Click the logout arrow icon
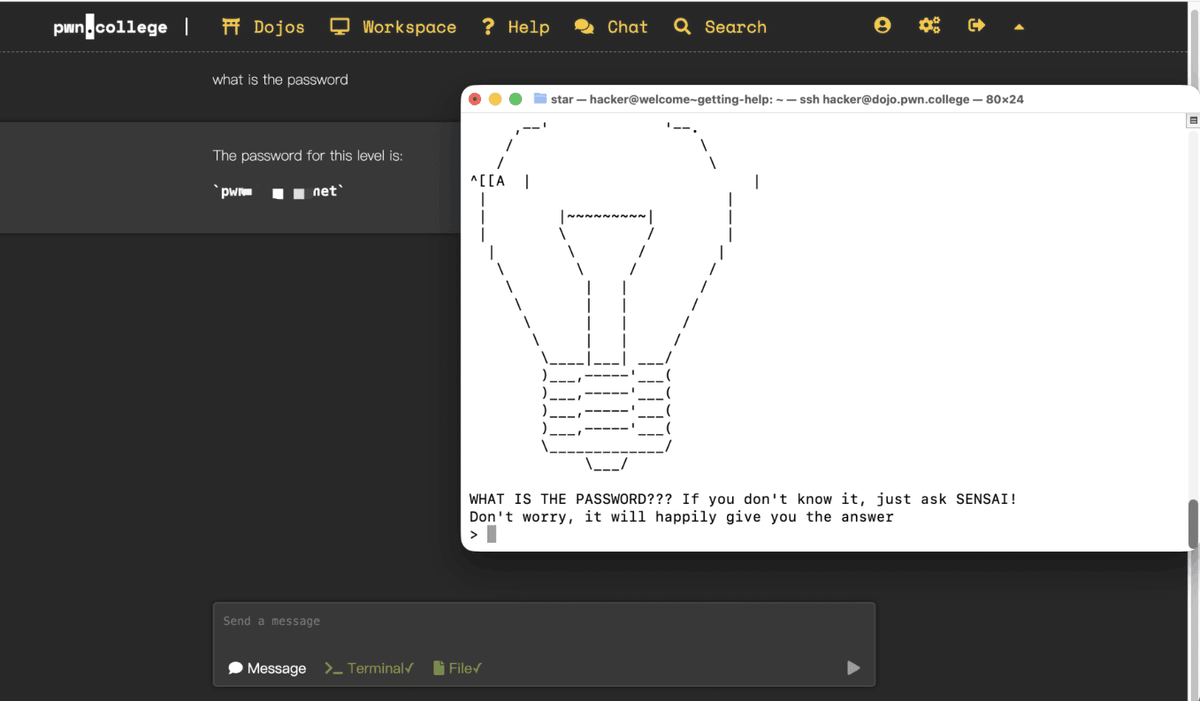 coord(977,26)
